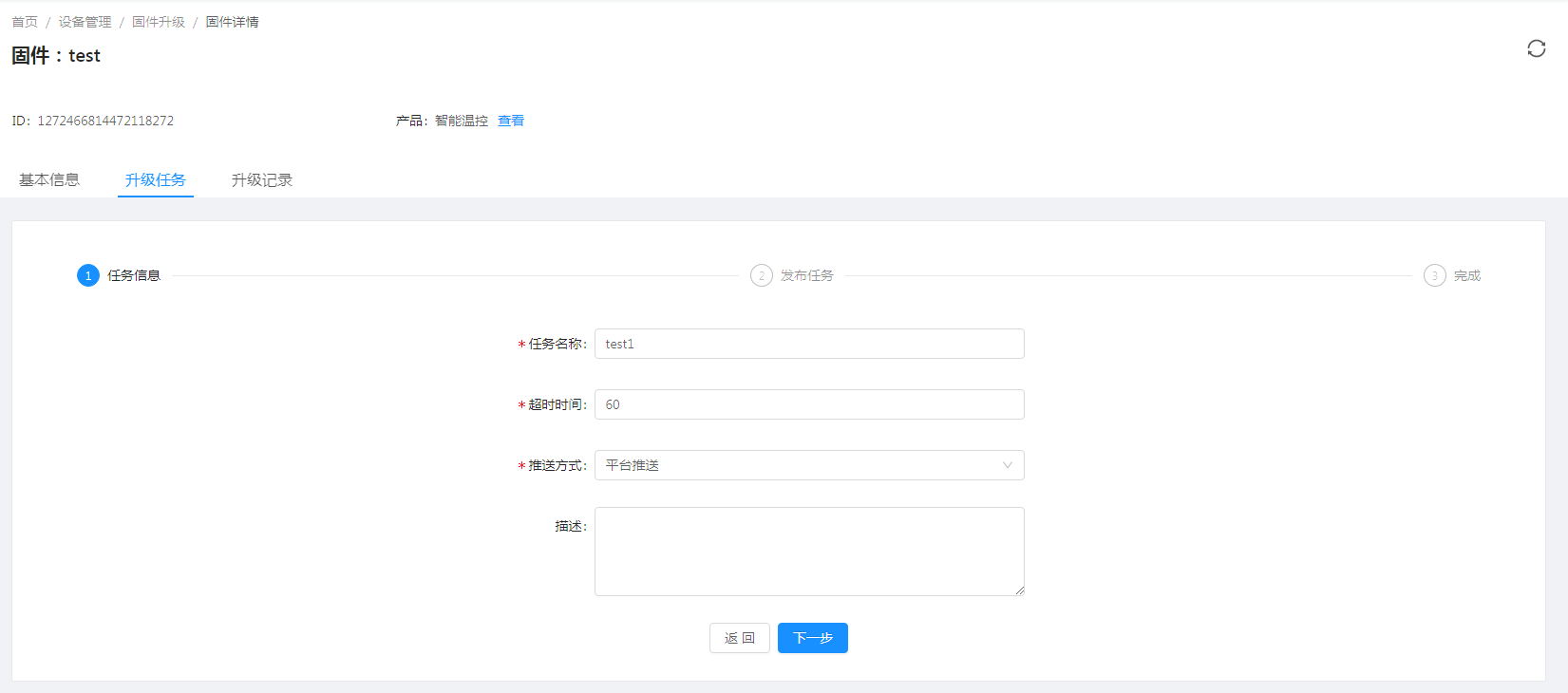Viewport: 1568px width, 693px height.
Task: Switch to the 基本信息 tab
Action: point(49,180)
